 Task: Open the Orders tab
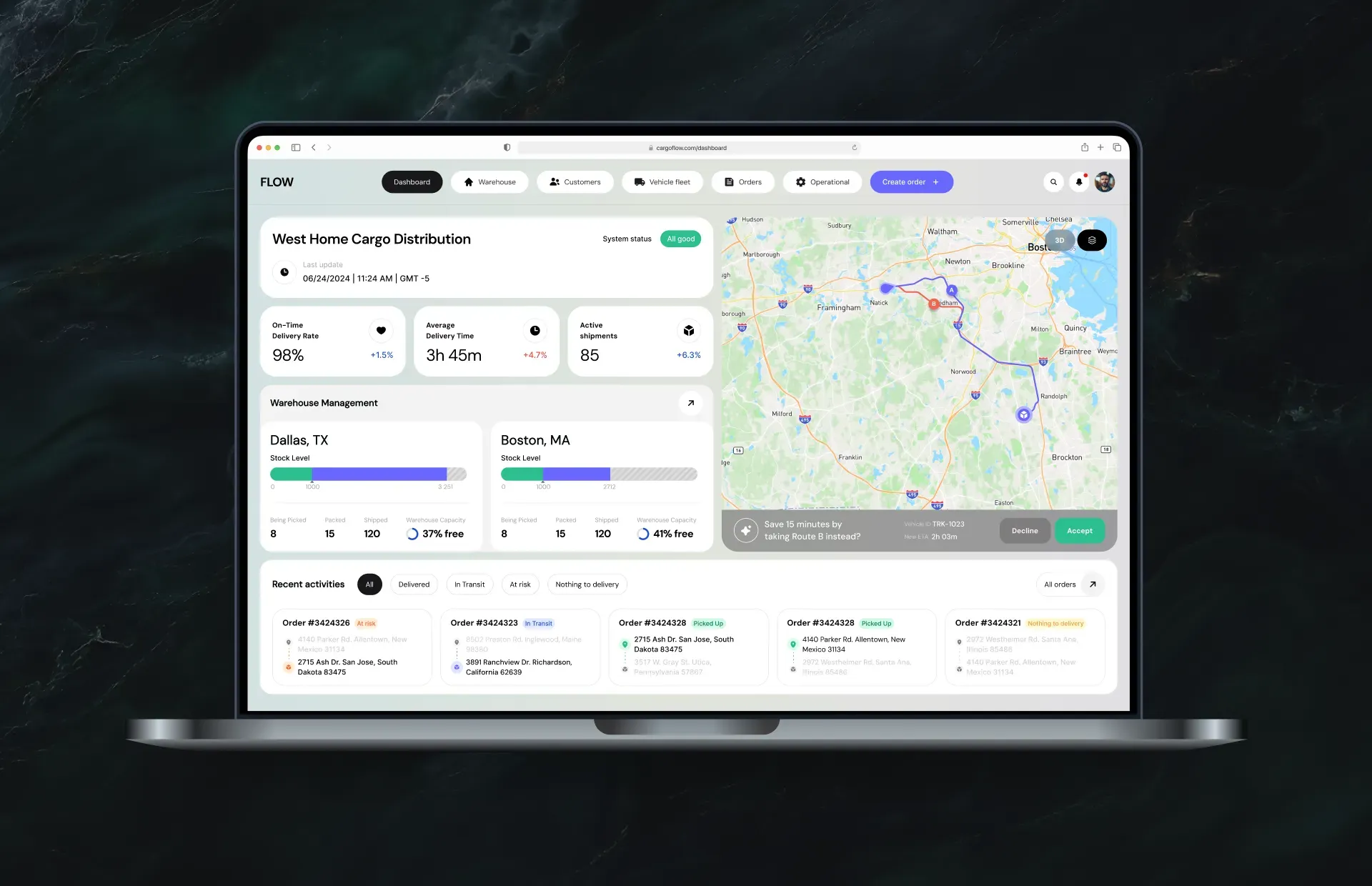(743, 182)
